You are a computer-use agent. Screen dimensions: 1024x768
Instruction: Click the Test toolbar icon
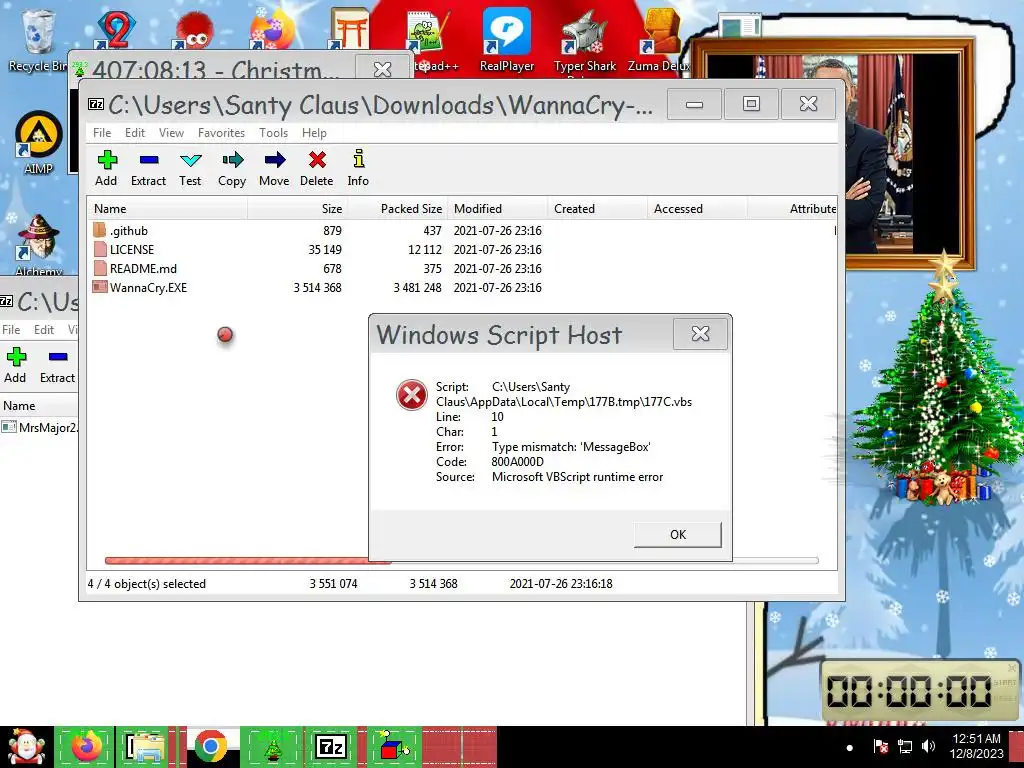190,160
